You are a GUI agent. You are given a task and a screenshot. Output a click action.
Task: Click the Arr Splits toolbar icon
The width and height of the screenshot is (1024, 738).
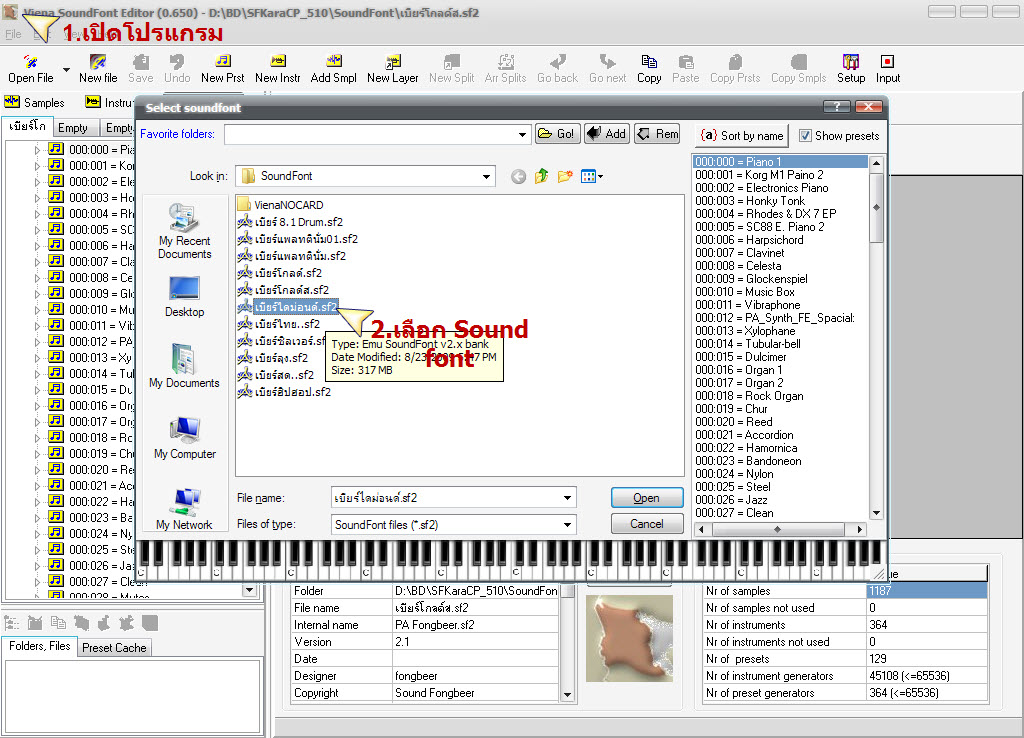point(505,69)
